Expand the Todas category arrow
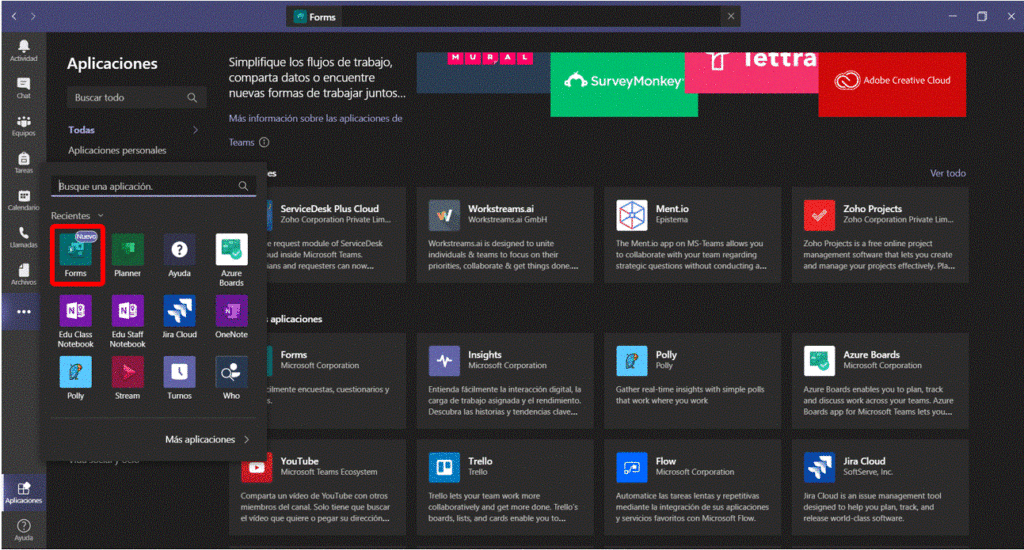The image size is (1024, 550). (195, 130)
